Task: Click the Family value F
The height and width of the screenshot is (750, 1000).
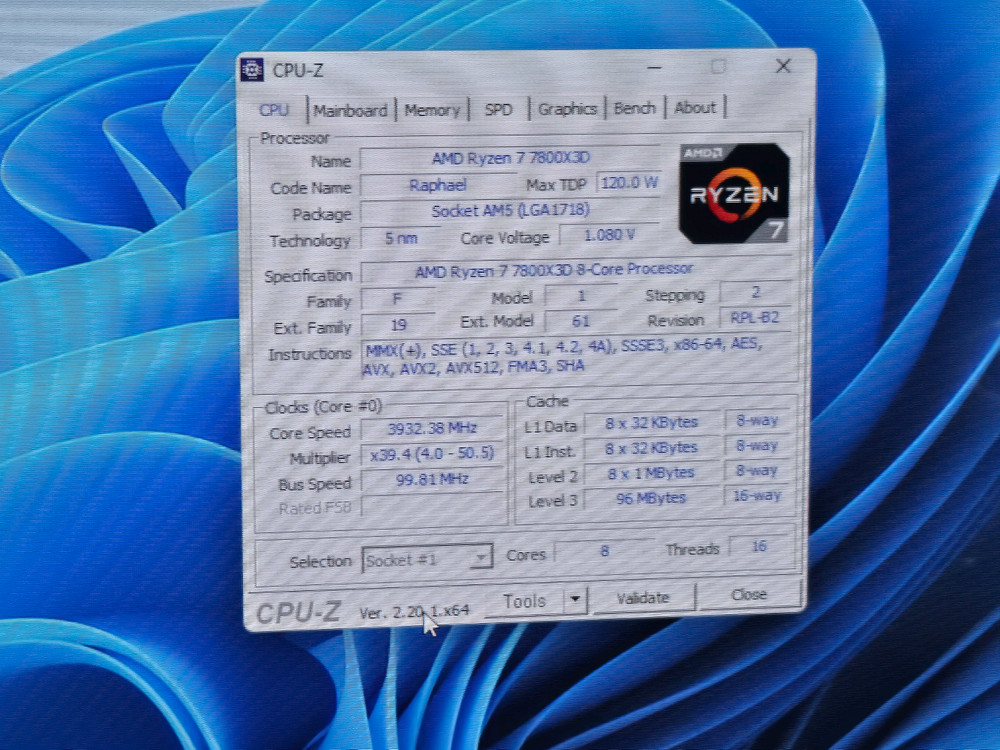Action: [x=398, y=299]
